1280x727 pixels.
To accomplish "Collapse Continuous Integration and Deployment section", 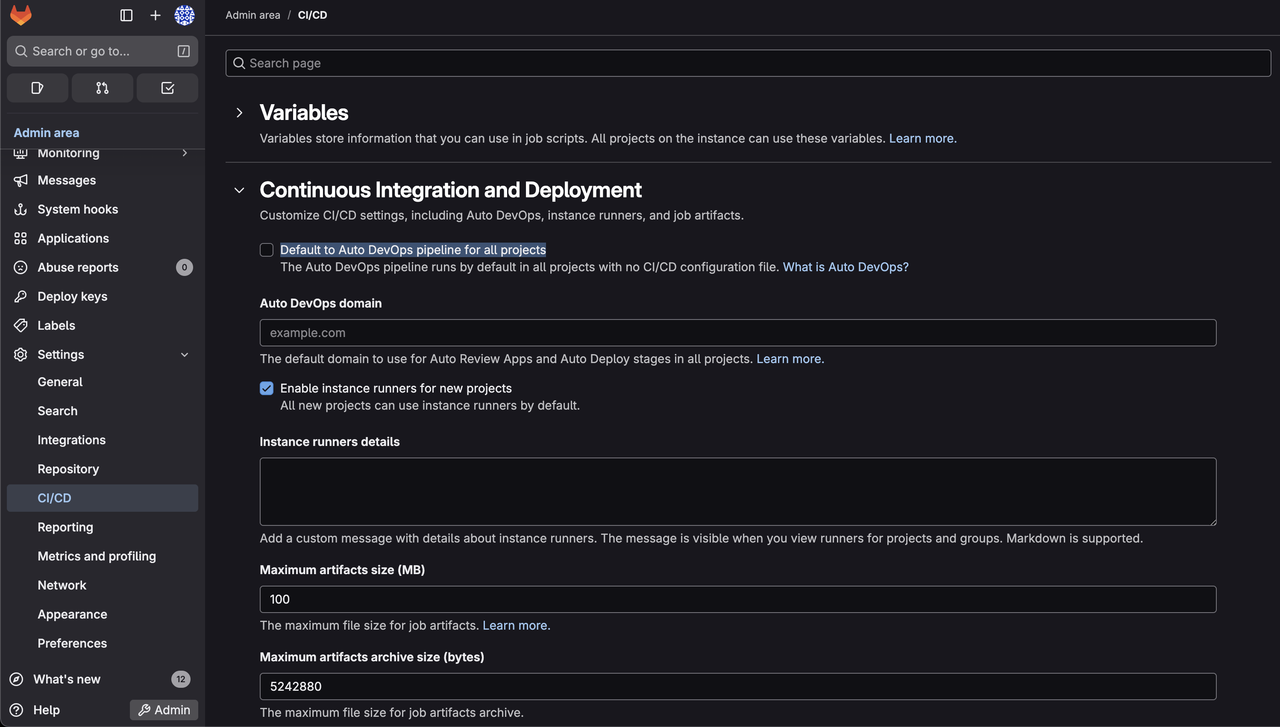I will (x=239, y=190).
